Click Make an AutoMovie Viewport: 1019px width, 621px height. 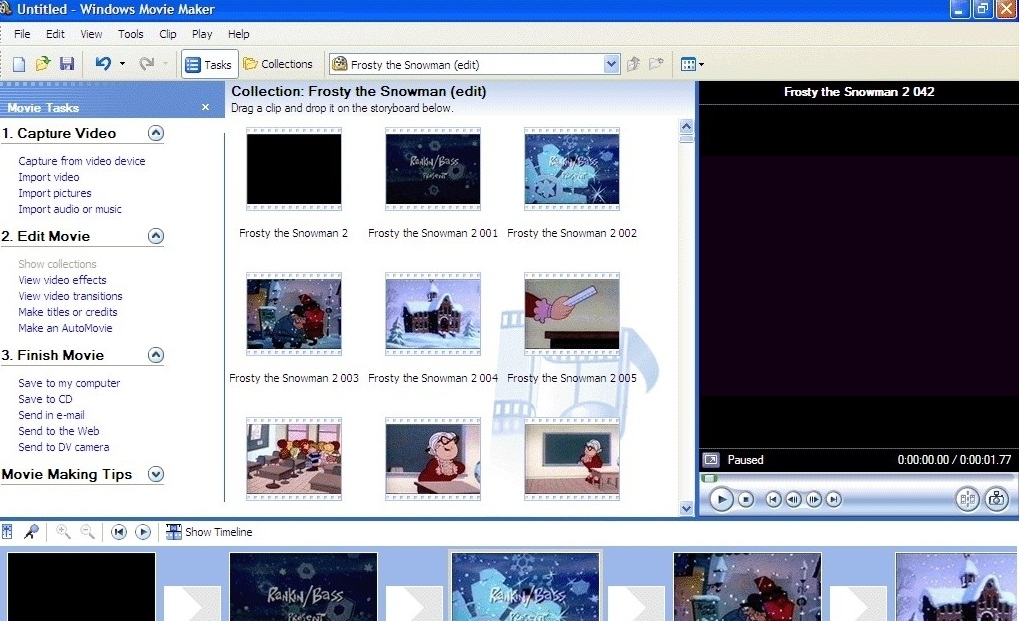65,328
